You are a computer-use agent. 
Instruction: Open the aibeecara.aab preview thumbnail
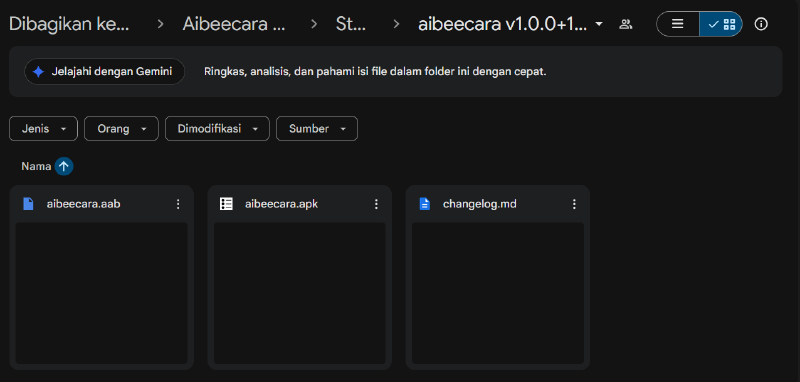pyautogui.click(x=102, y=293)
